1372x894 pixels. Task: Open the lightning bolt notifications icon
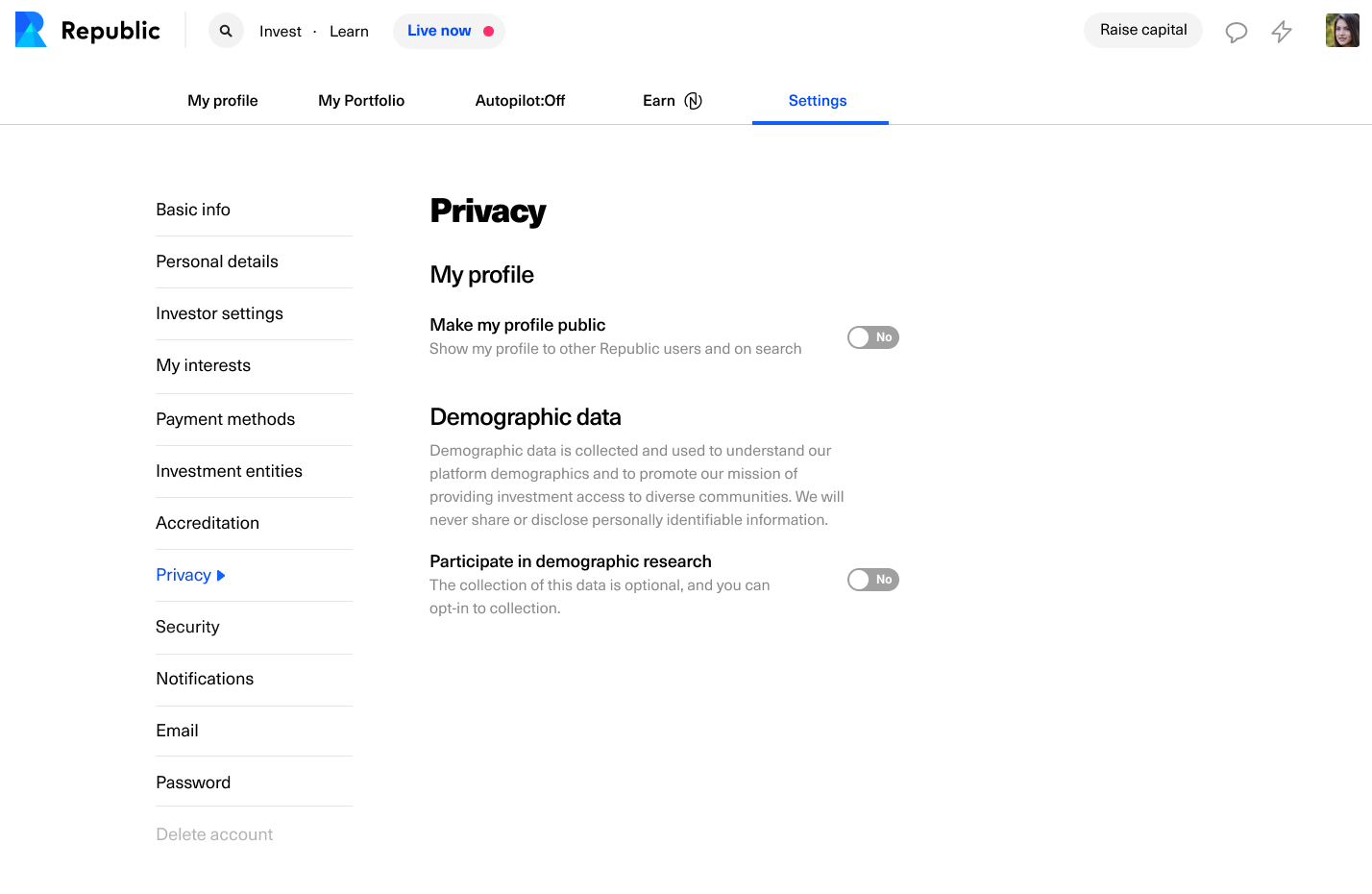pos(1282,32)
